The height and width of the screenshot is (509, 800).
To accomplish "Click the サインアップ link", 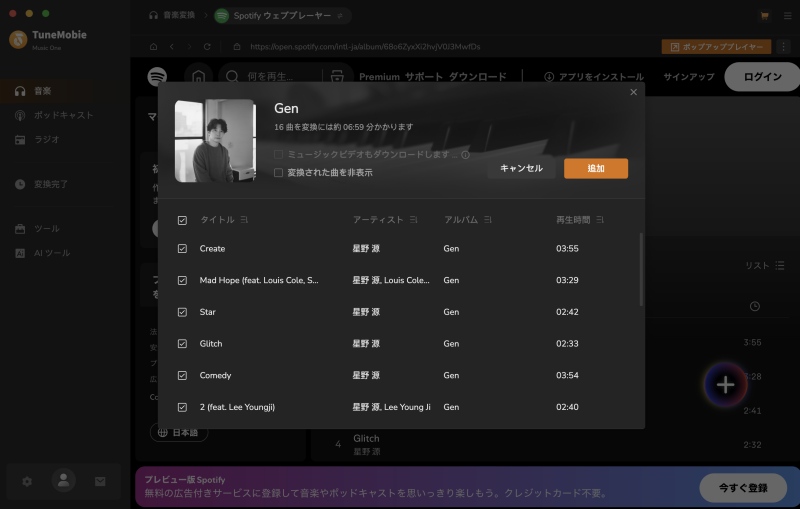I will [x=689, y=77].
